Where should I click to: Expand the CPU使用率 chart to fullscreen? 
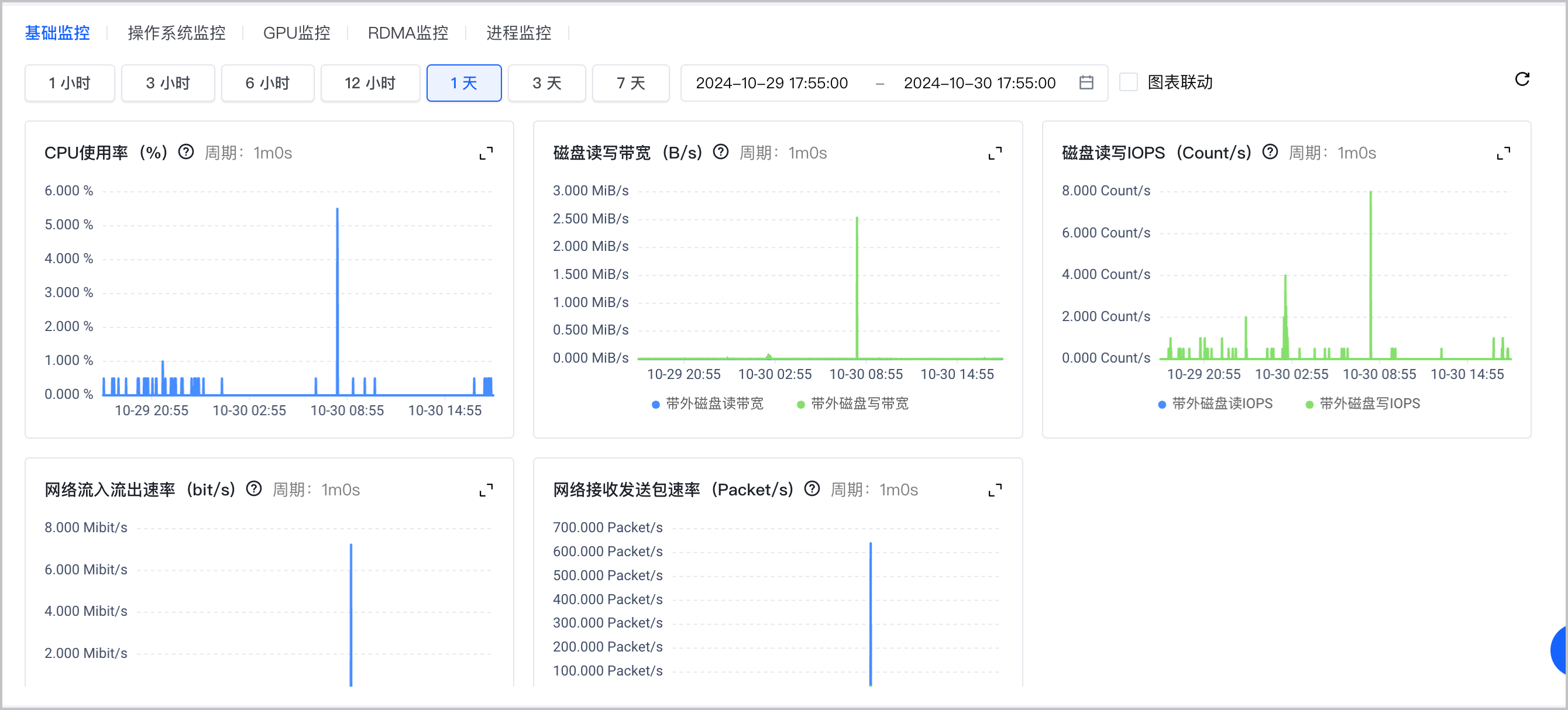486,153
